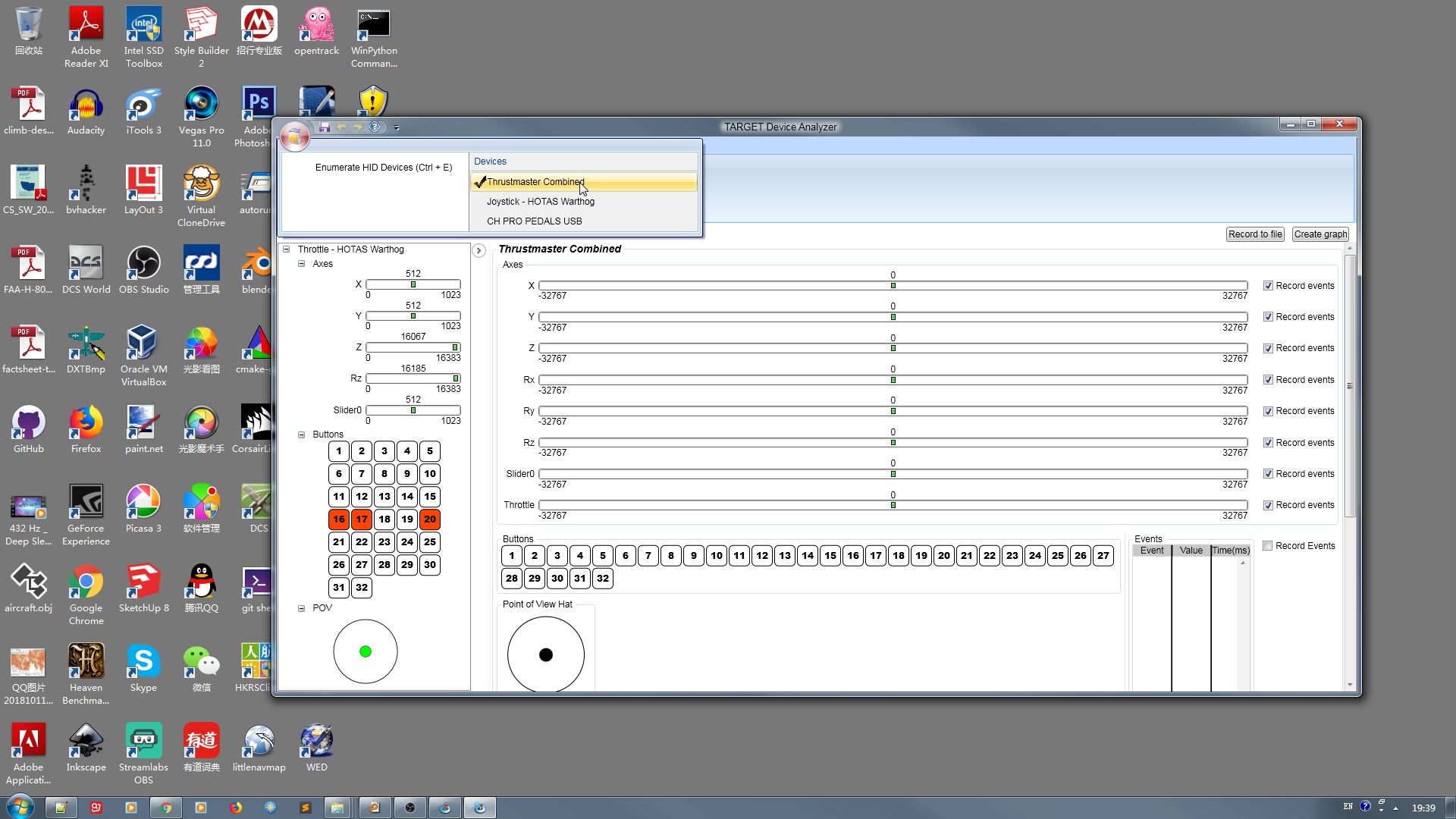Open GitHub desktop icon
1456x819 pixels.
29,429
